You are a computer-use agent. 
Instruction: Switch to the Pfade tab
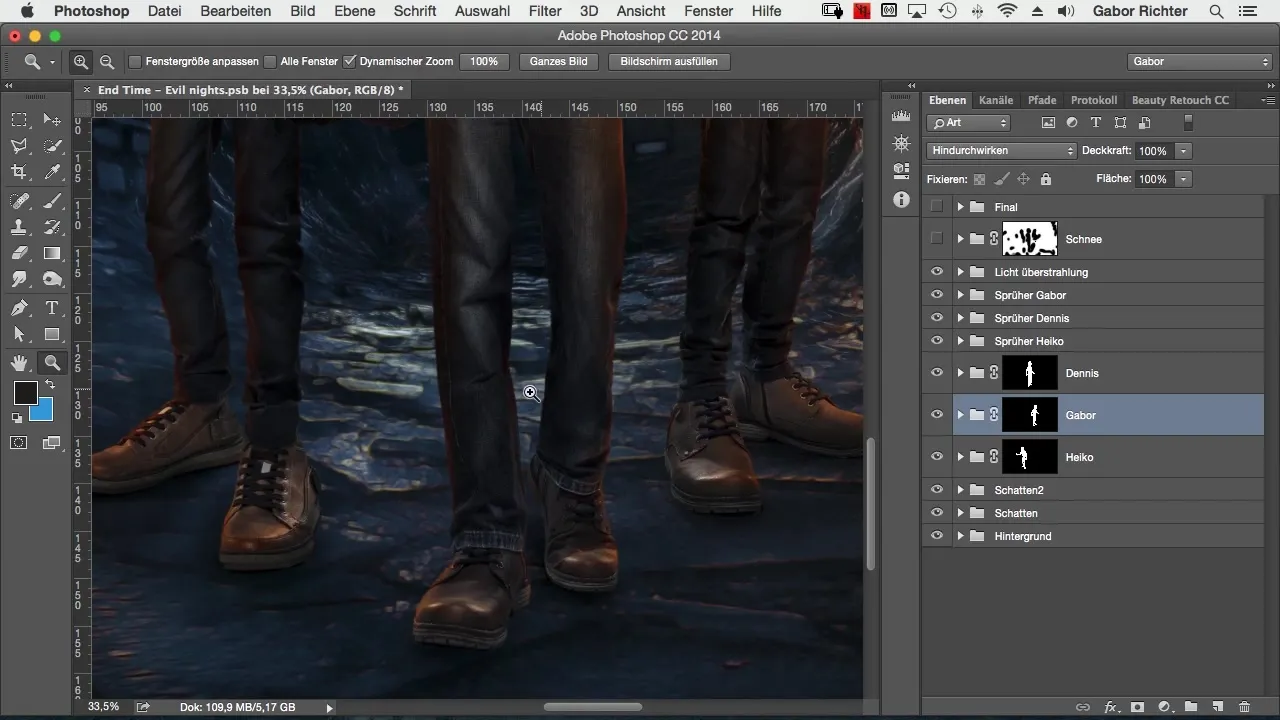[x=1042, y=100]
